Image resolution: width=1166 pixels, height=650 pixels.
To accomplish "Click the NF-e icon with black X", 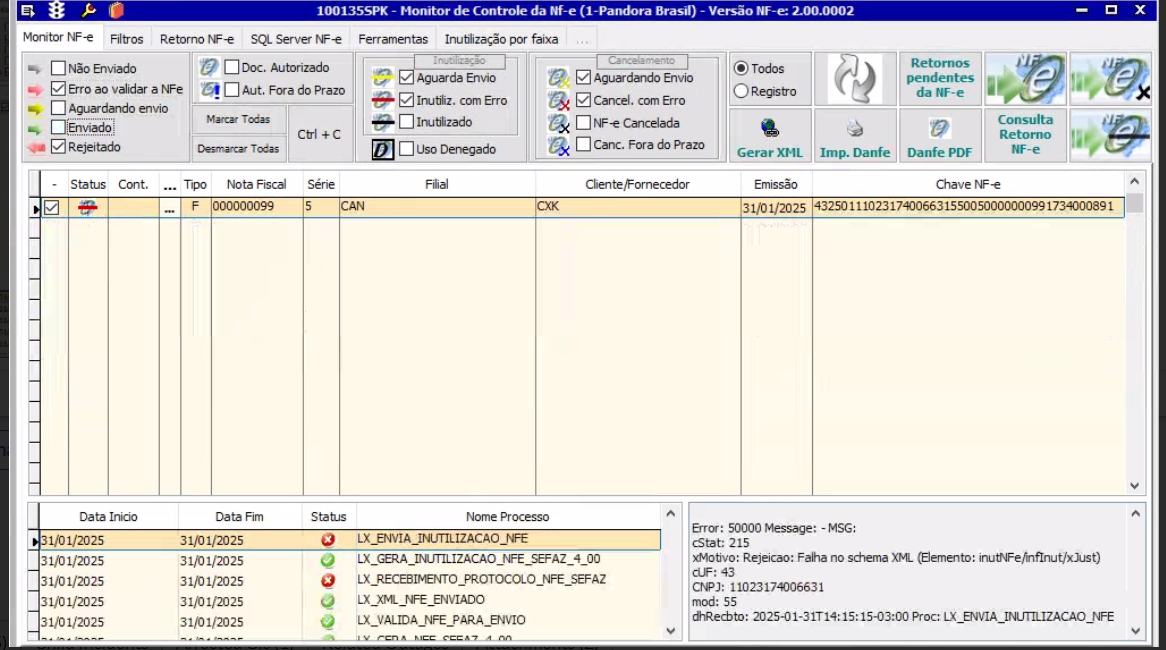I will pos(1110,79).
